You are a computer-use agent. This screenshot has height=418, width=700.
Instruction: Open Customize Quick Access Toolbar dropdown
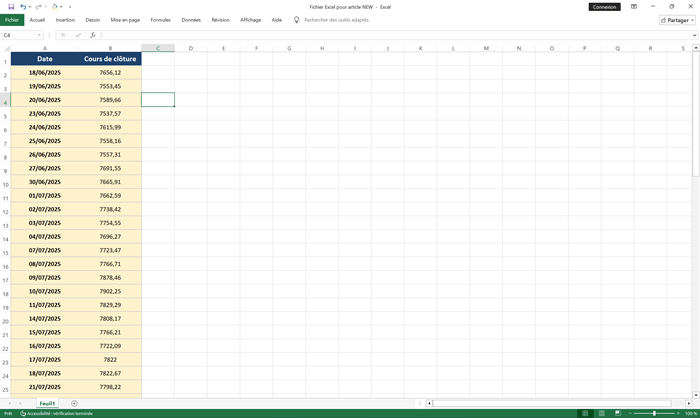click(70, 6)
